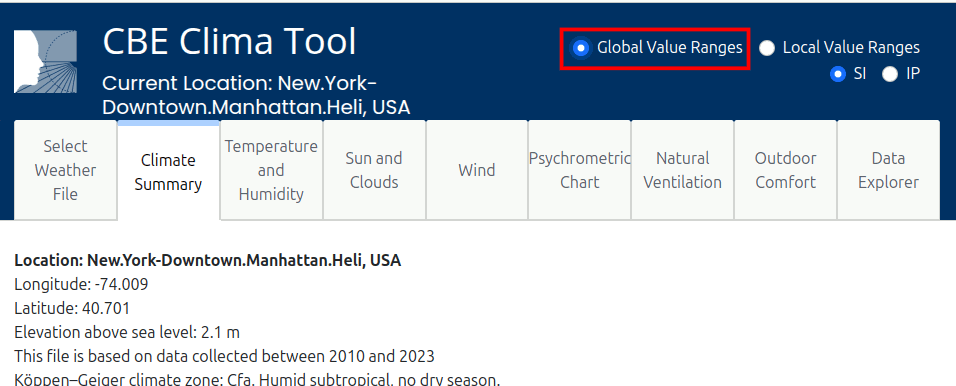Click the Köppen–Geiger climate zone line
Viewport: 956px width, 386px height.
pos(257,381)
